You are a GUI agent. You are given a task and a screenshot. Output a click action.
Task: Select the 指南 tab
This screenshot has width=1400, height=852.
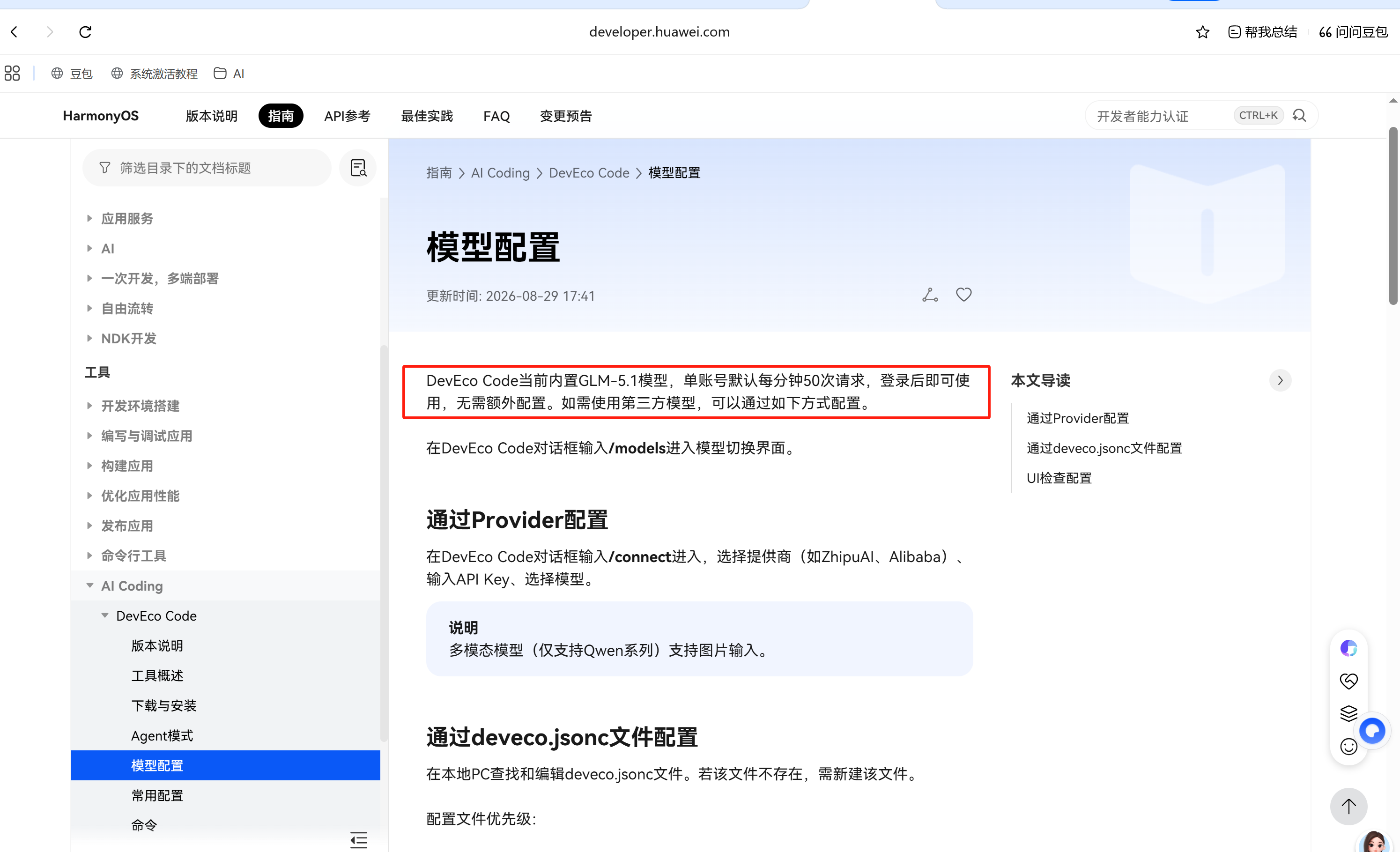[x=281, y=116]
